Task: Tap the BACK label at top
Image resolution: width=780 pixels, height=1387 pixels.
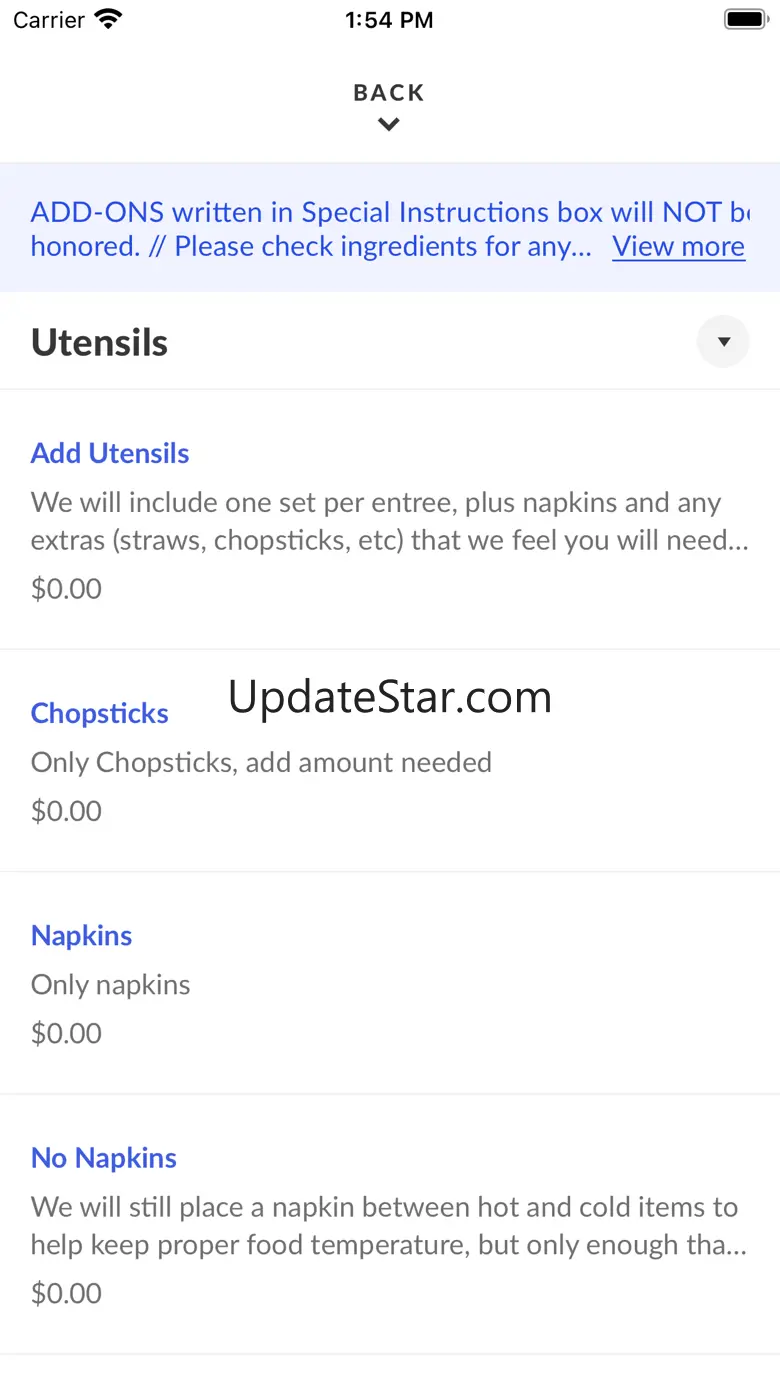Action: point(389,93)
